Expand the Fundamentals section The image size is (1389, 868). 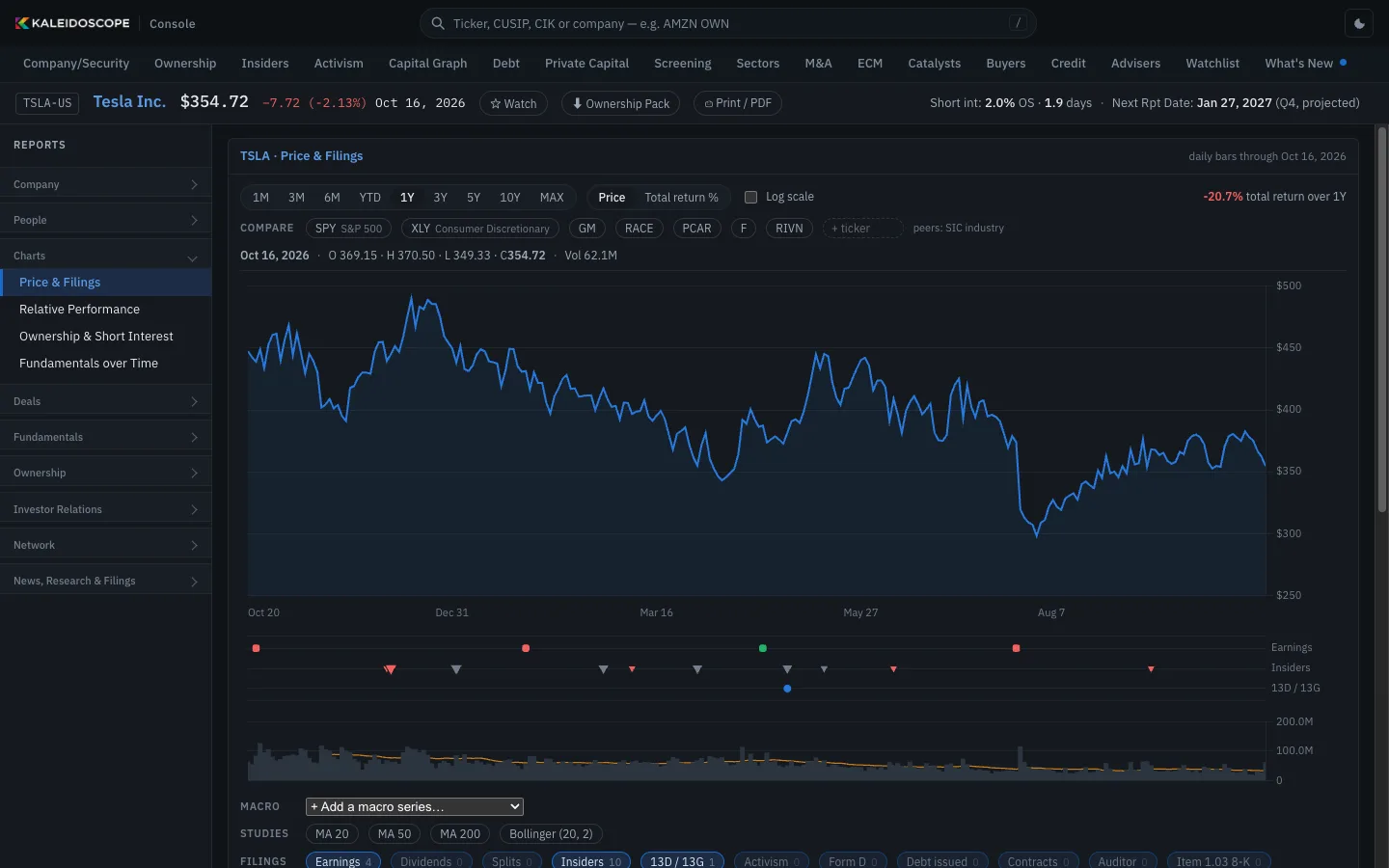pyautogui.click(x=105, y=437)
